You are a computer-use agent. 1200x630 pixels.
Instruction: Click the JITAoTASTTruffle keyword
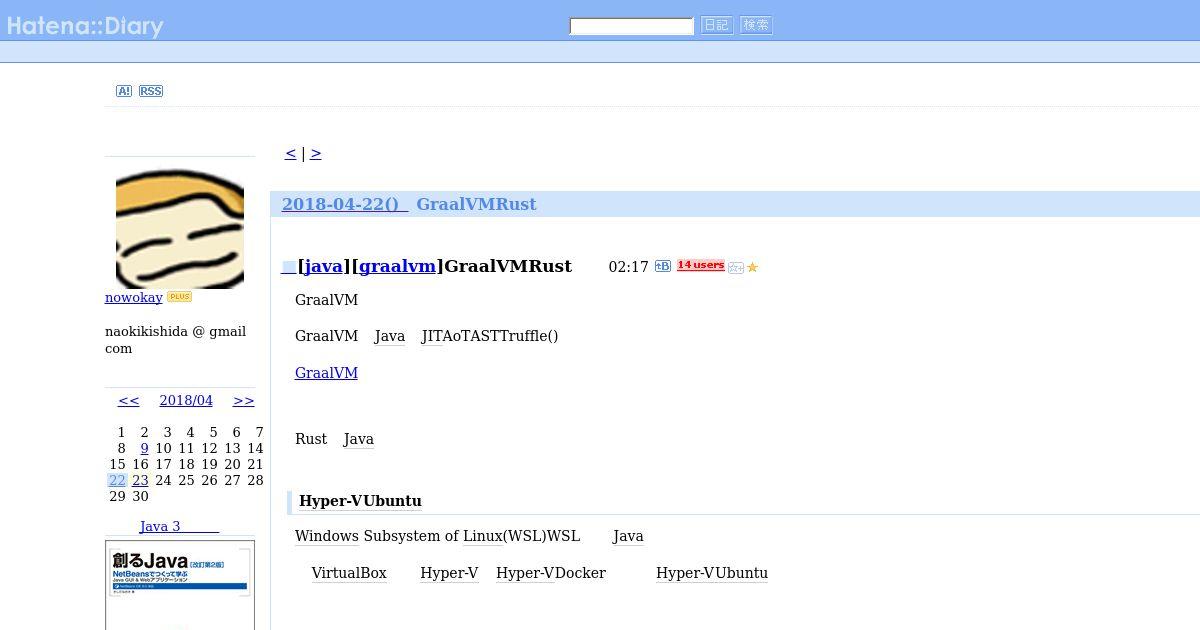coord(490,336)
